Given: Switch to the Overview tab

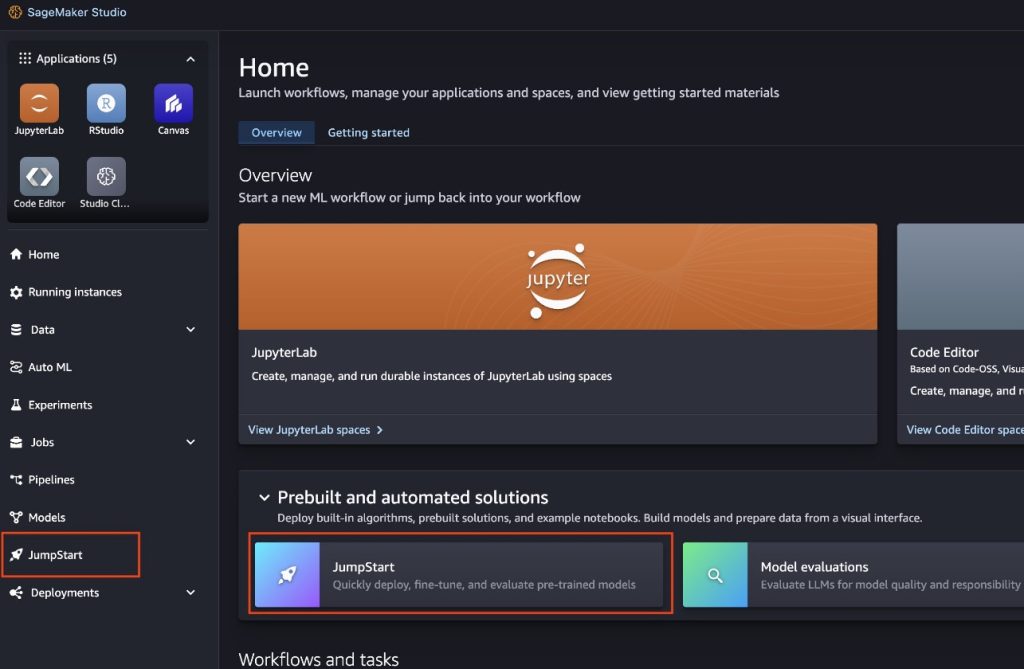Looking at the screenshot, I should pos(276,133).
